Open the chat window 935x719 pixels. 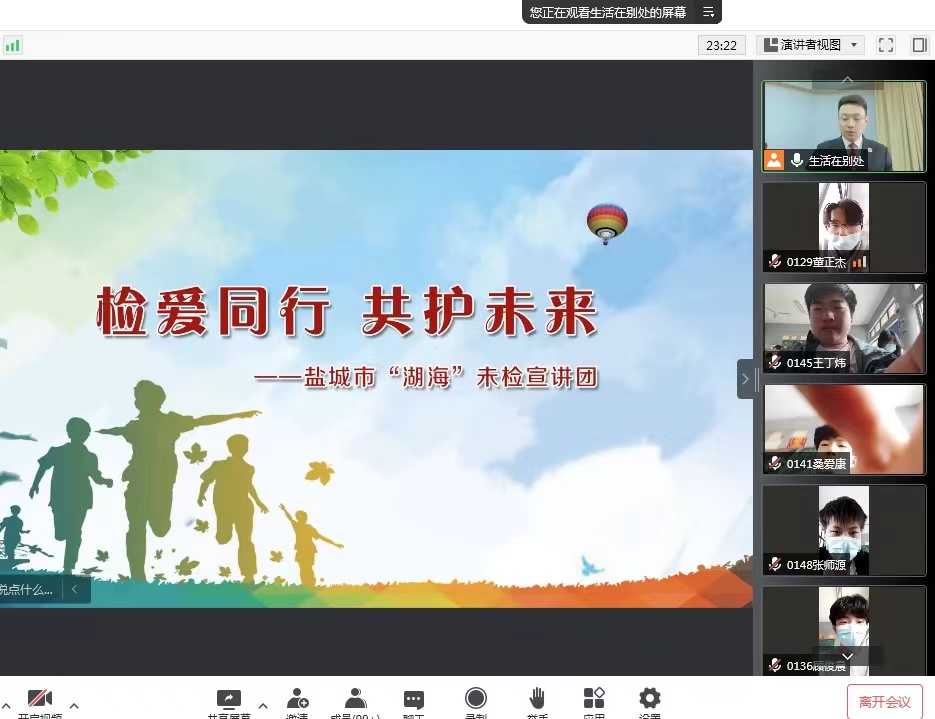point(414,700)
